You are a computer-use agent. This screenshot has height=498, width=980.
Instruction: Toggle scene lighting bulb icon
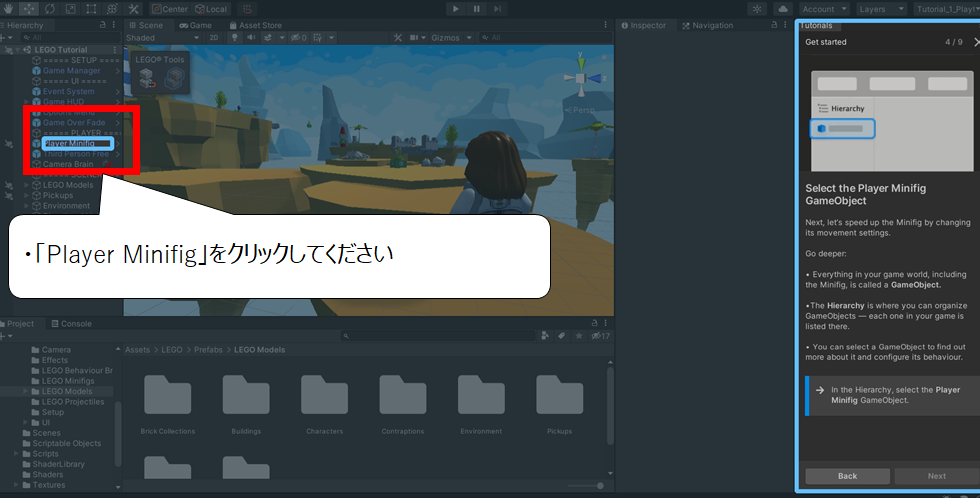coord(234,37)
